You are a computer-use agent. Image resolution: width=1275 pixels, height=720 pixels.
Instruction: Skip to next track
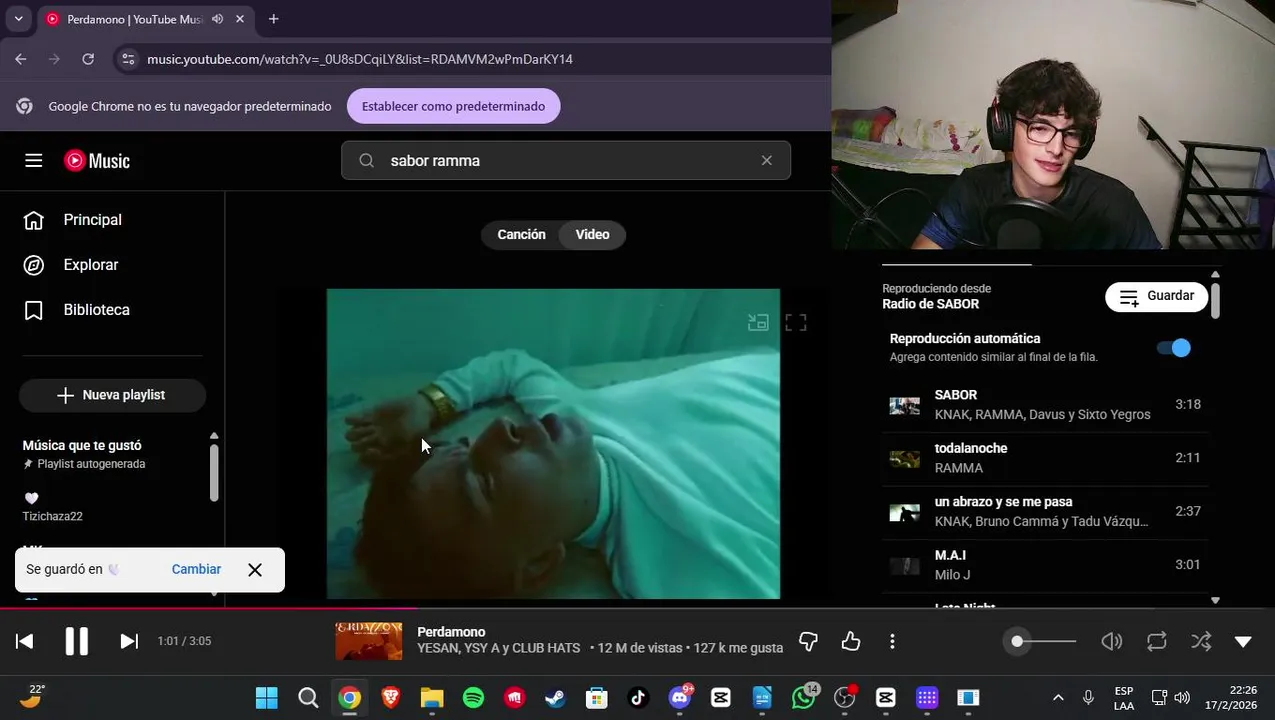(129, 641)
